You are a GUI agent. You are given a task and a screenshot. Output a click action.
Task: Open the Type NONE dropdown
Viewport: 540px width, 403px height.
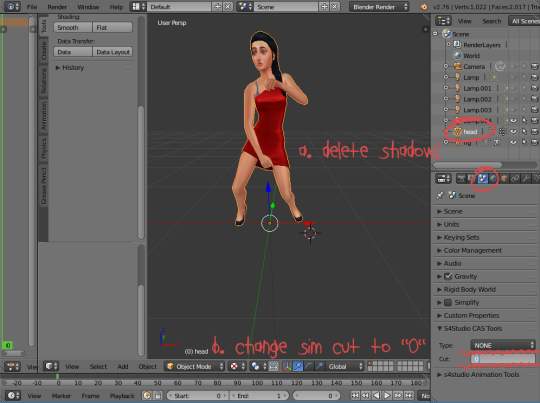pos(503,345)
